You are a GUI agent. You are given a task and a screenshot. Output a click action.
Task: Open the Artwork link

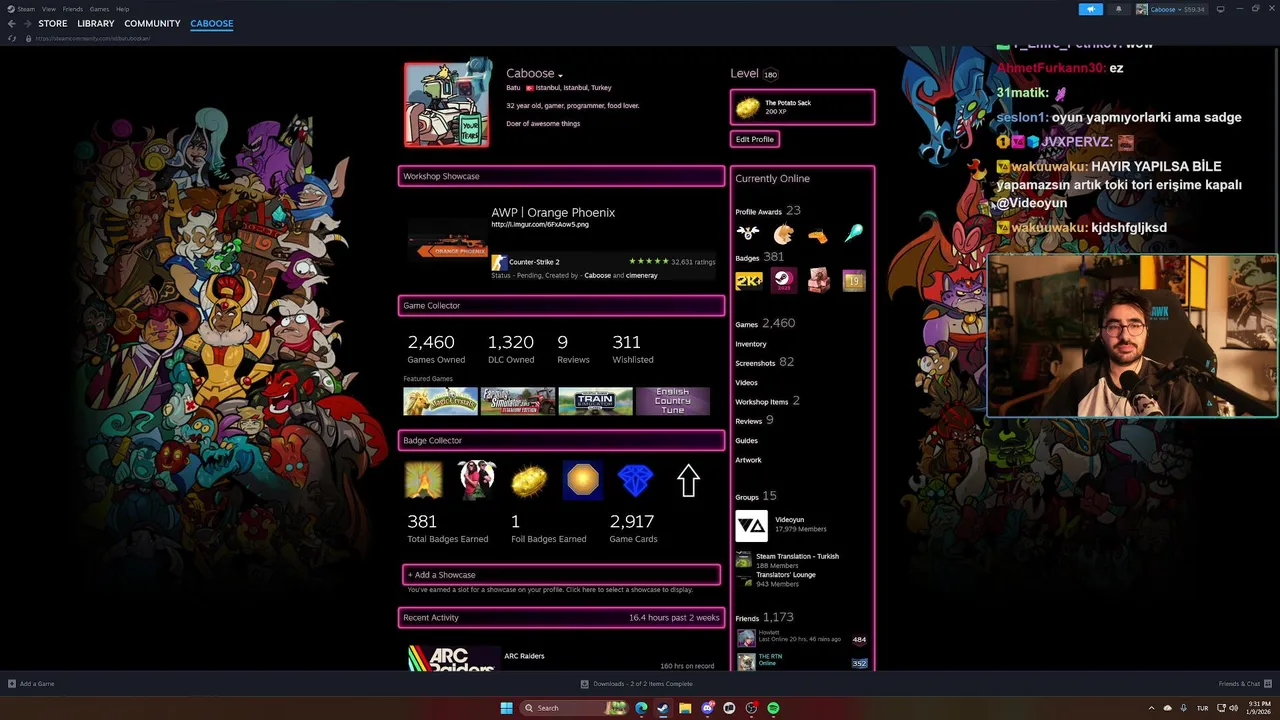(749, 460)
